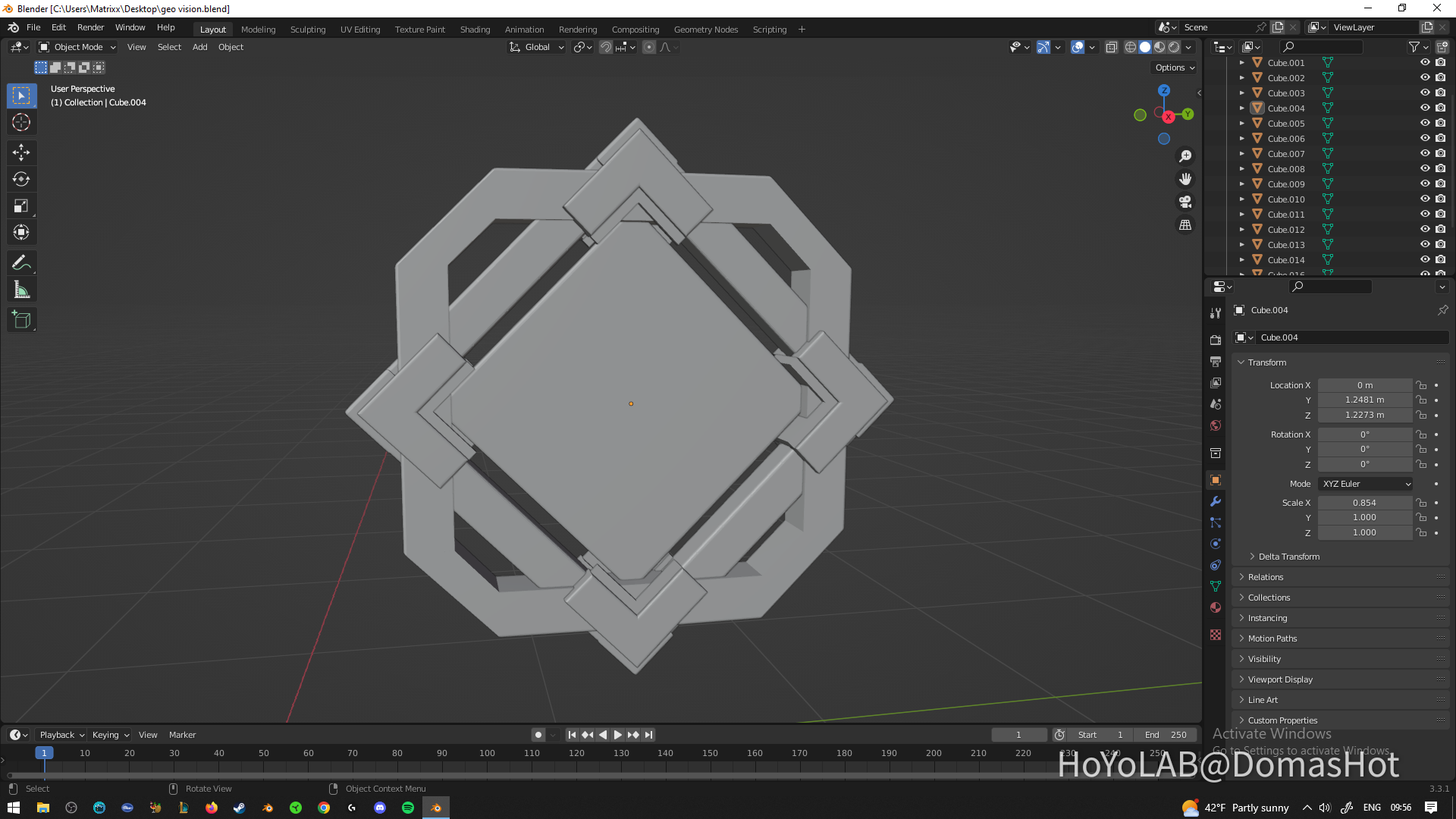Screen dimensions: 1456x819
Task: Choose the Annotate tool
Action: (x=21, y=262)
